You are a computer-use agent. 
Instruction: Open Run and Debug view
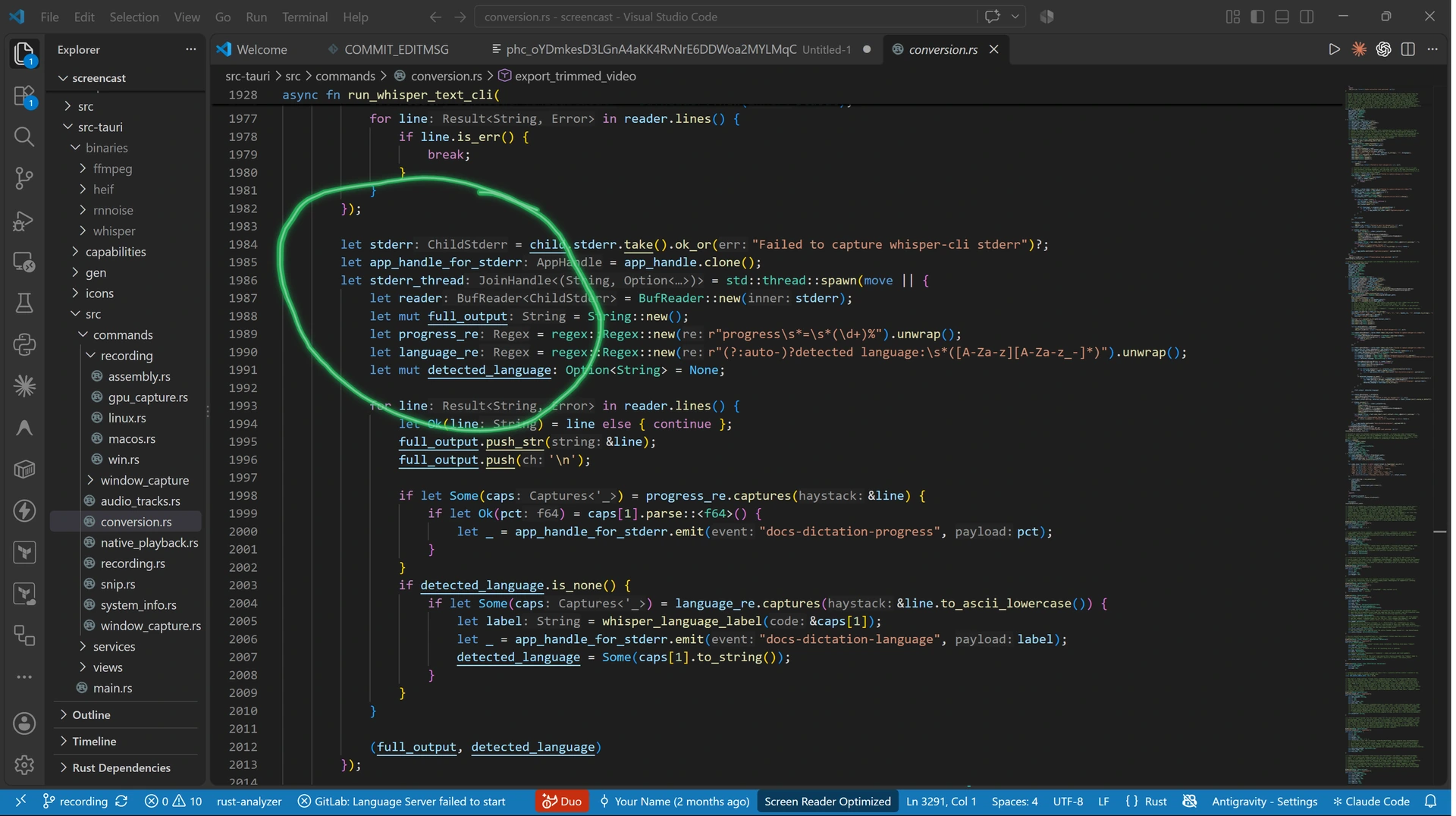click(x=24, y=221)
